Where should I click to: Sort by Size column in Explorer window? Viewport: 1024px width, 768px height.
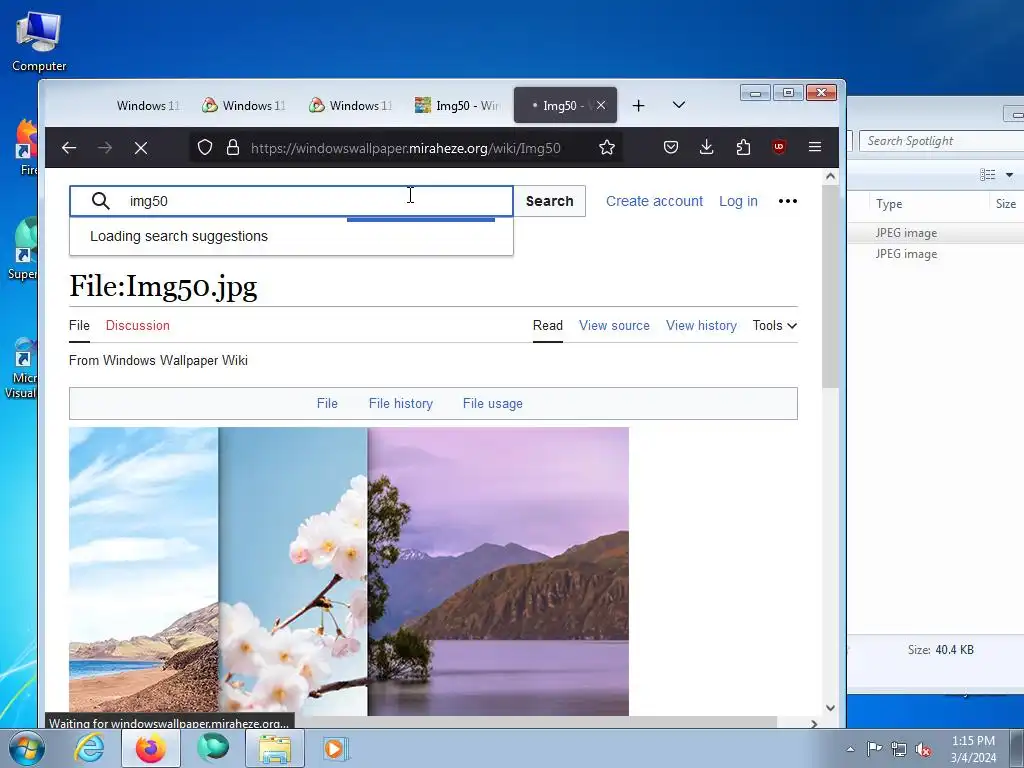tap(1006, 204)
